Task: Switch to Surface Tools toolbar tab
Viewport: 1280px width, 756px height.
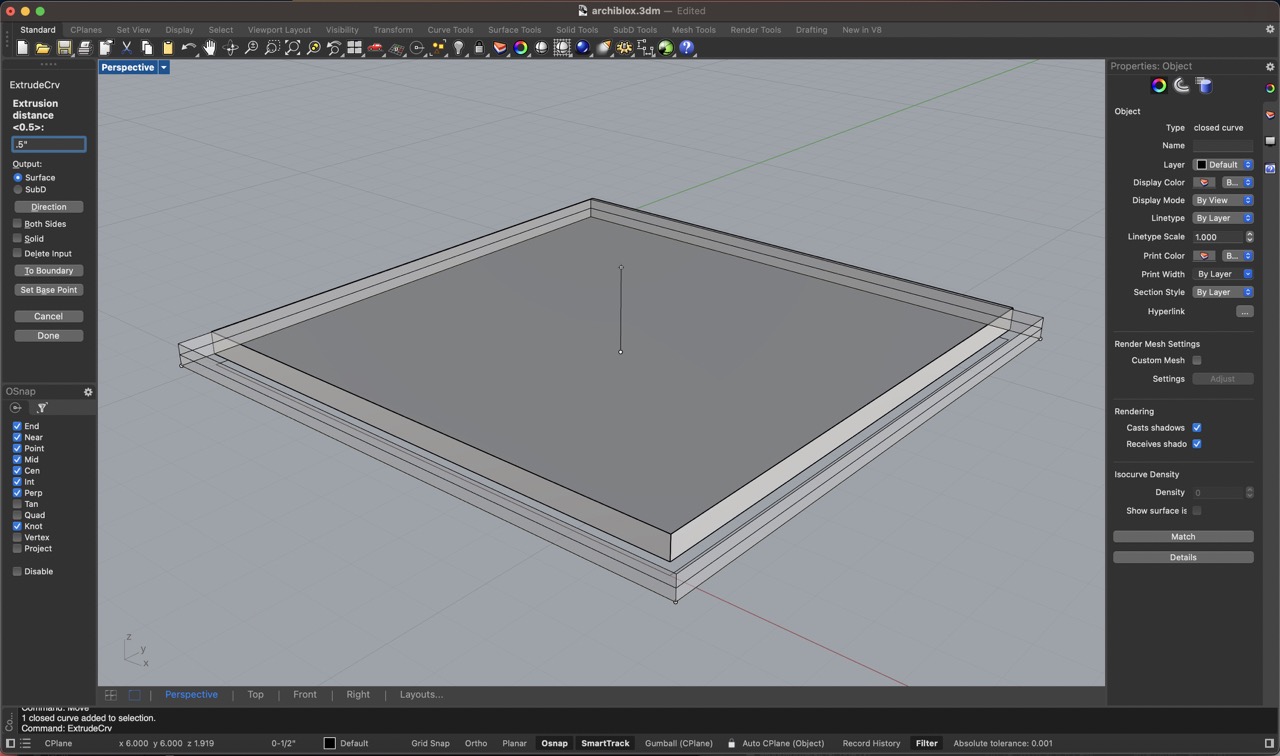Action: [x=514, y=30]
